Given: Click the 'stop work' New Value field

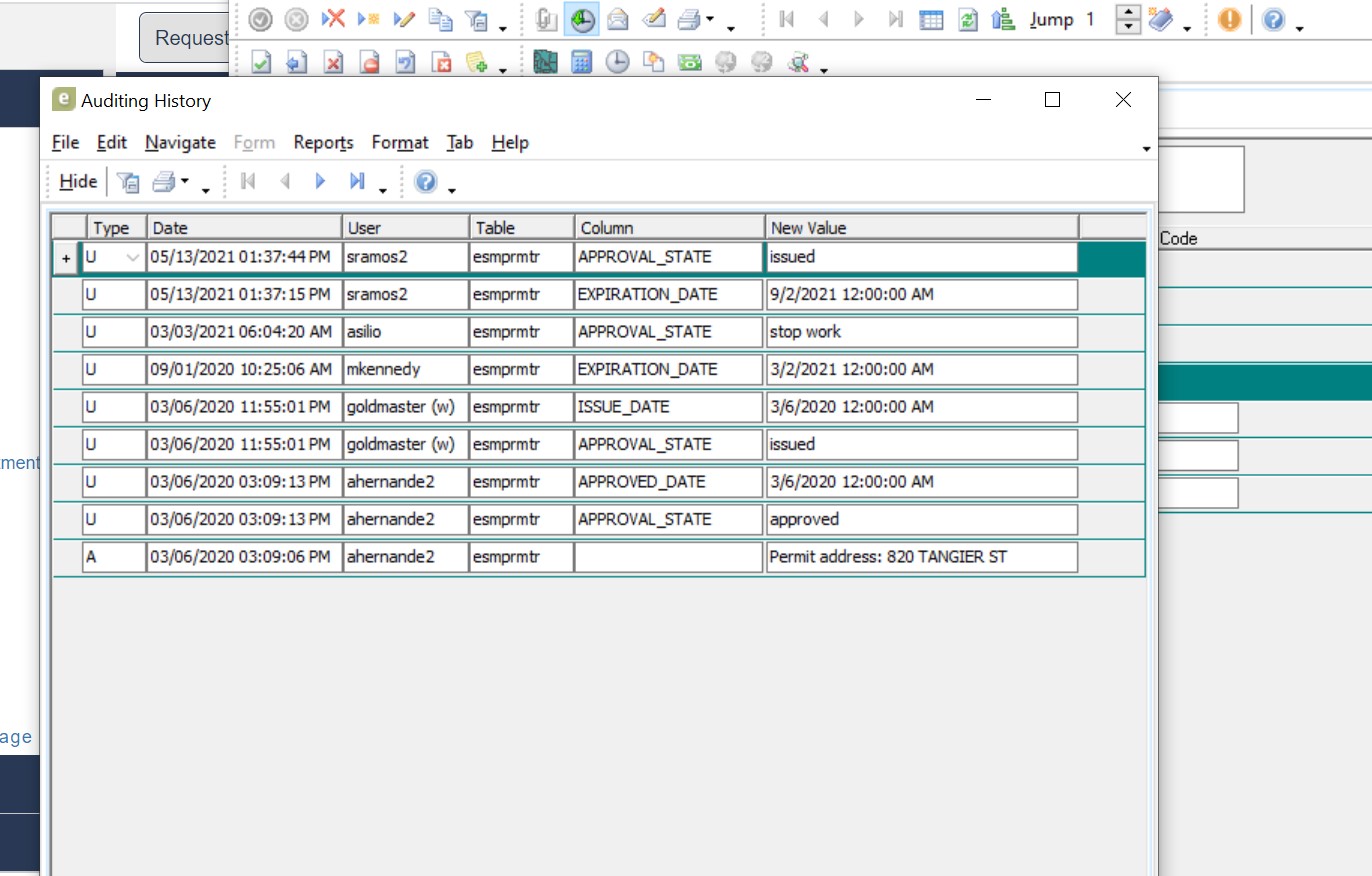Looking at the screenshot, I should pyautogui.click(x=921, y=332).
